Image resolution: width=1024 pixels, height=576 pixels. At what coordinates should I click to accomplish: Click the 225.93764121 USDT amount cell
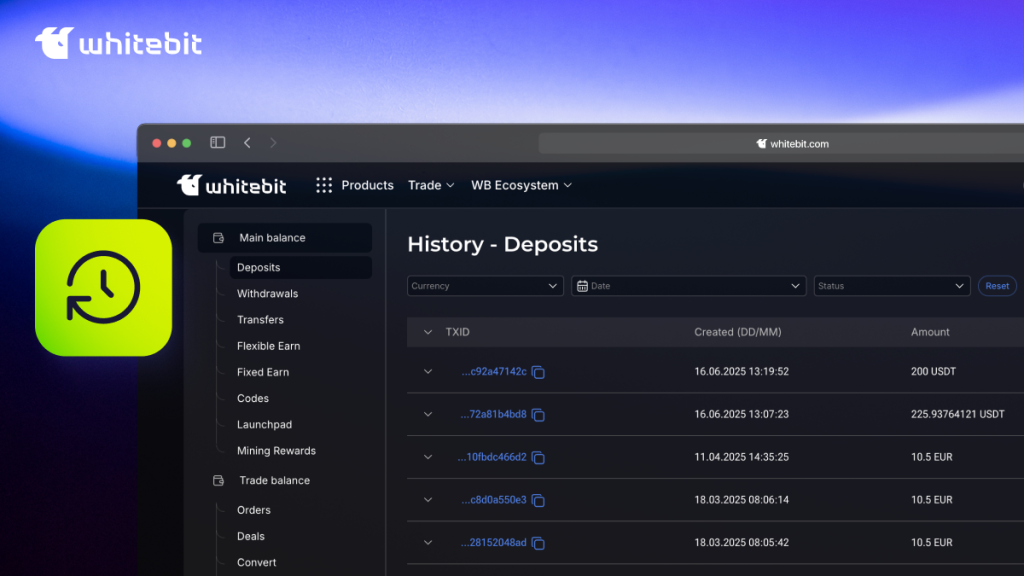pyautogui.click(x=957, y=414)
